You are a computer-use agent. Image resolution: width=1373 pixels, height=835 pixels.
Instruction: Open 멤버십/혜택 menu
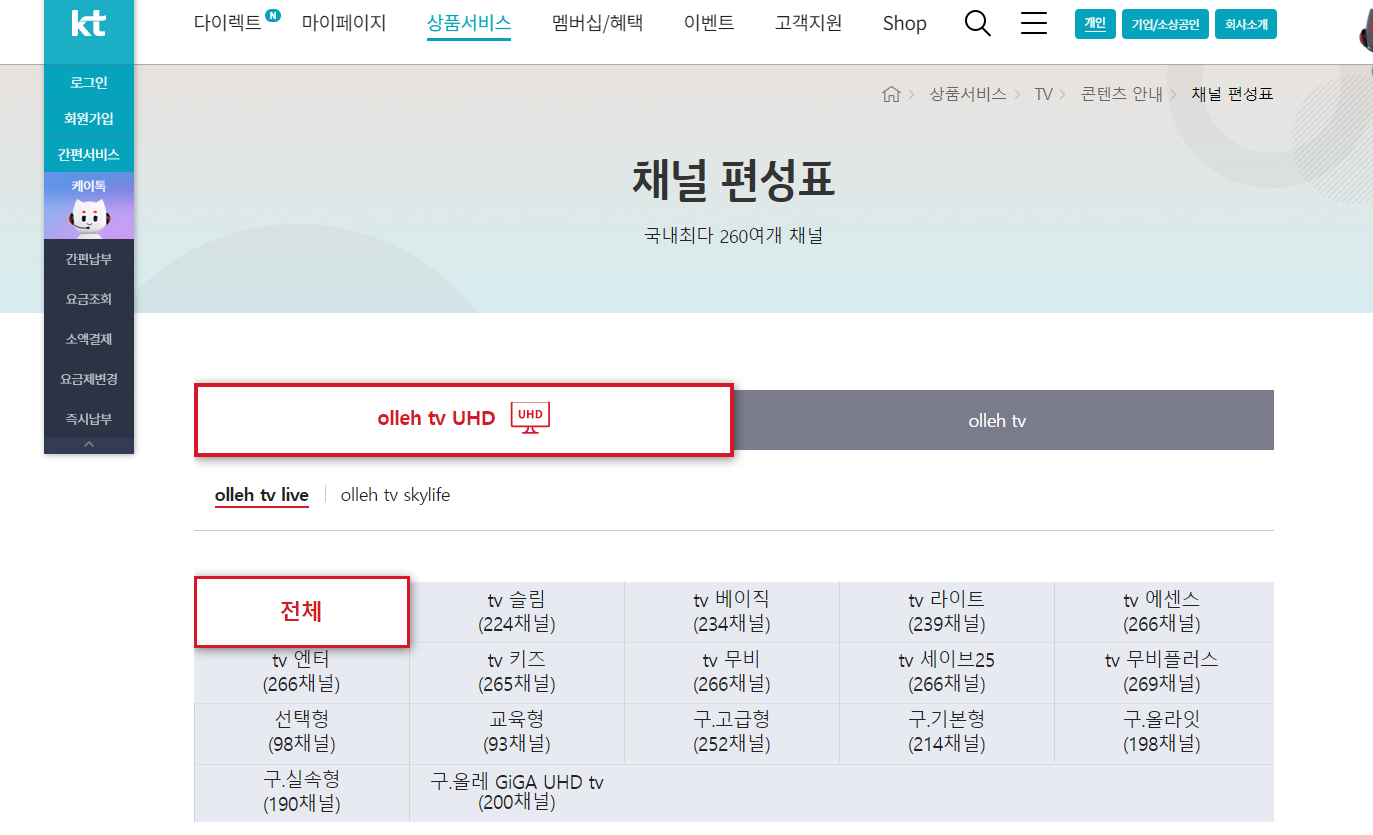click(598, 23)
